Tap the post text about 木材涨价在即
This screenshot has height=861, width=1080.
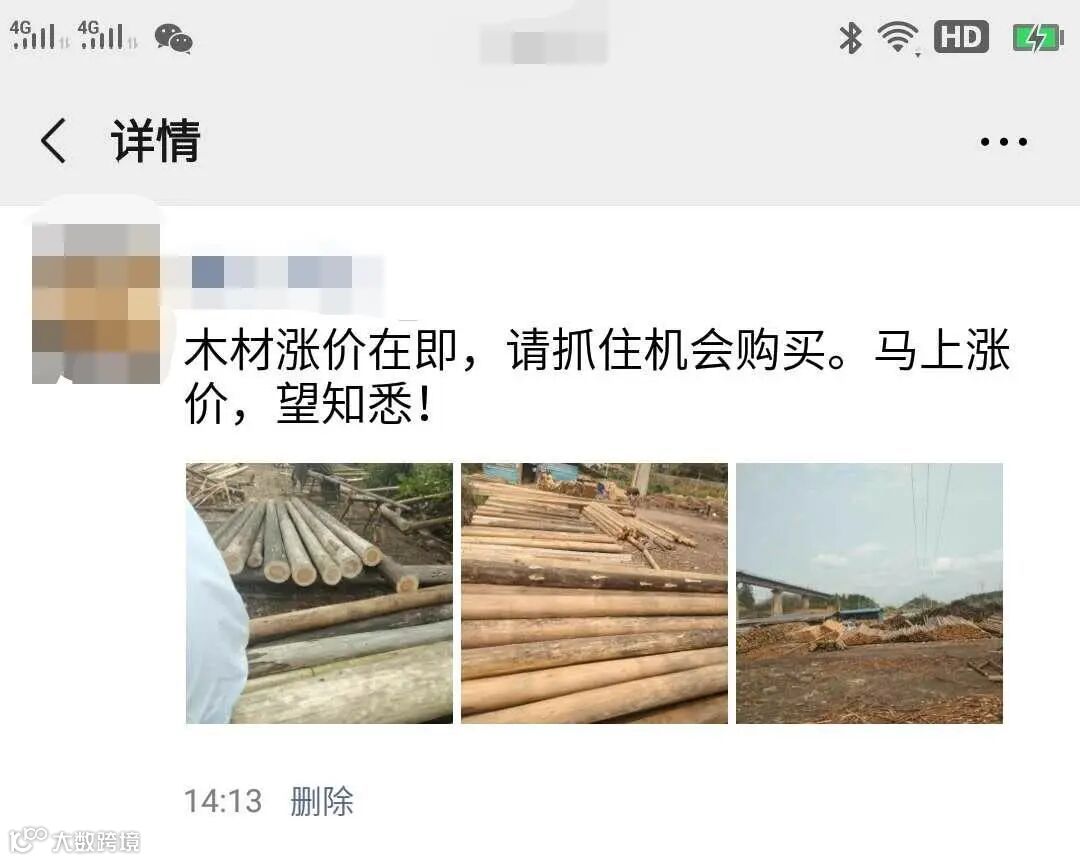click(x=596, y=377)
